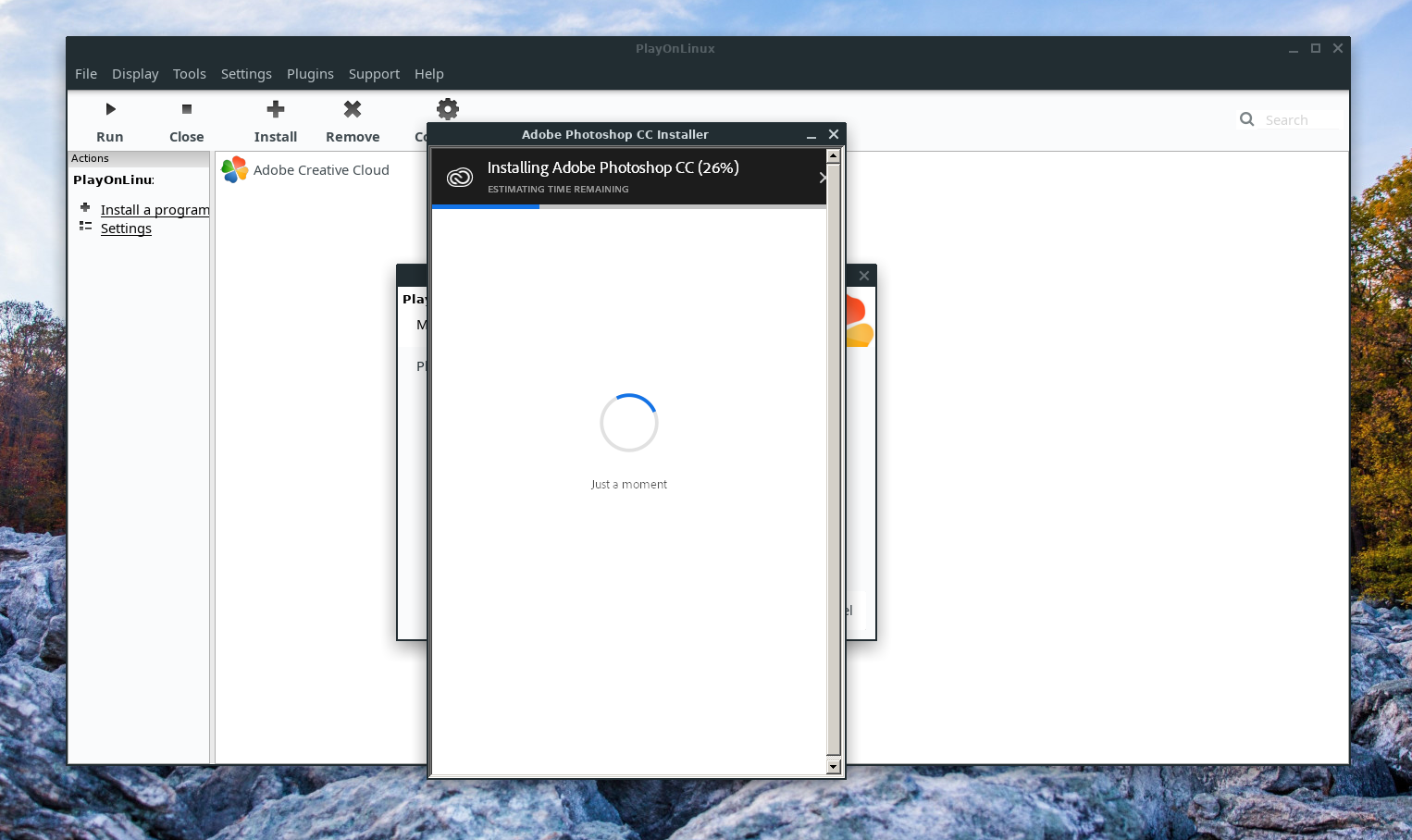
Task: Close the dialog behind the installer
Action: tap(863, 276)
